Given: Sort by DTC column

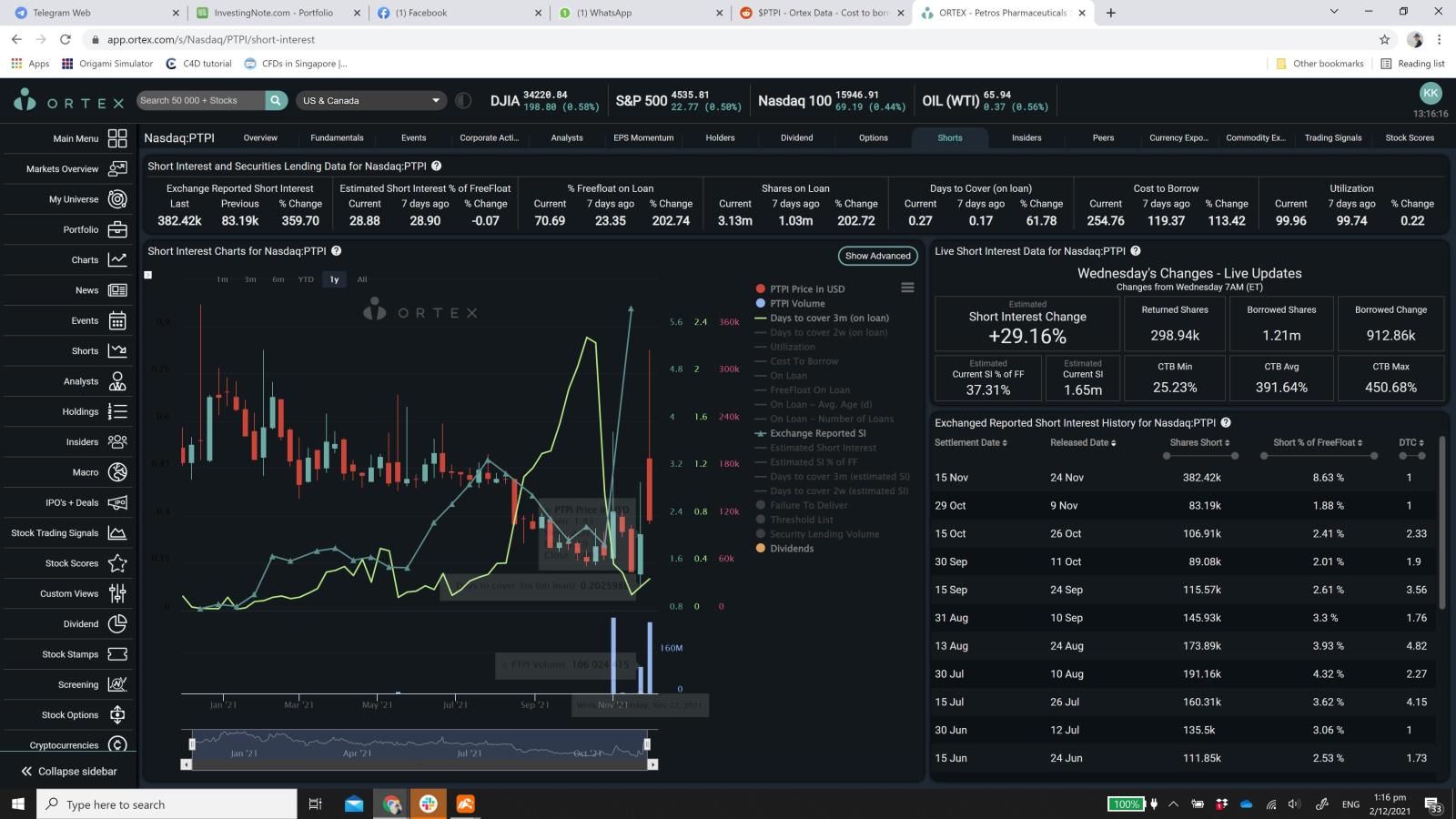Looking at the screenshot, I should [1411, 442].
